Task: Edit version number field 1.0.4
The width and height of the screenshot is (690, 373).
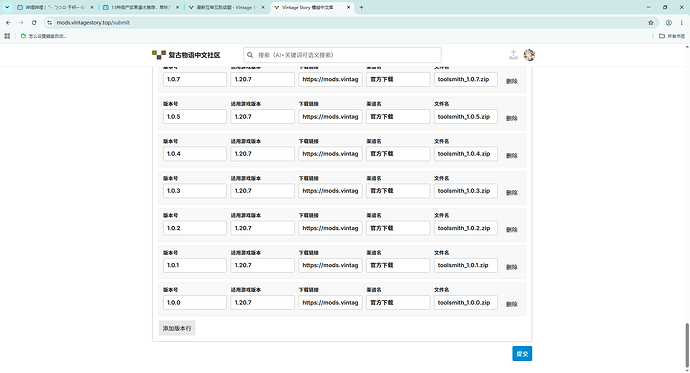Action: (195, 154)
